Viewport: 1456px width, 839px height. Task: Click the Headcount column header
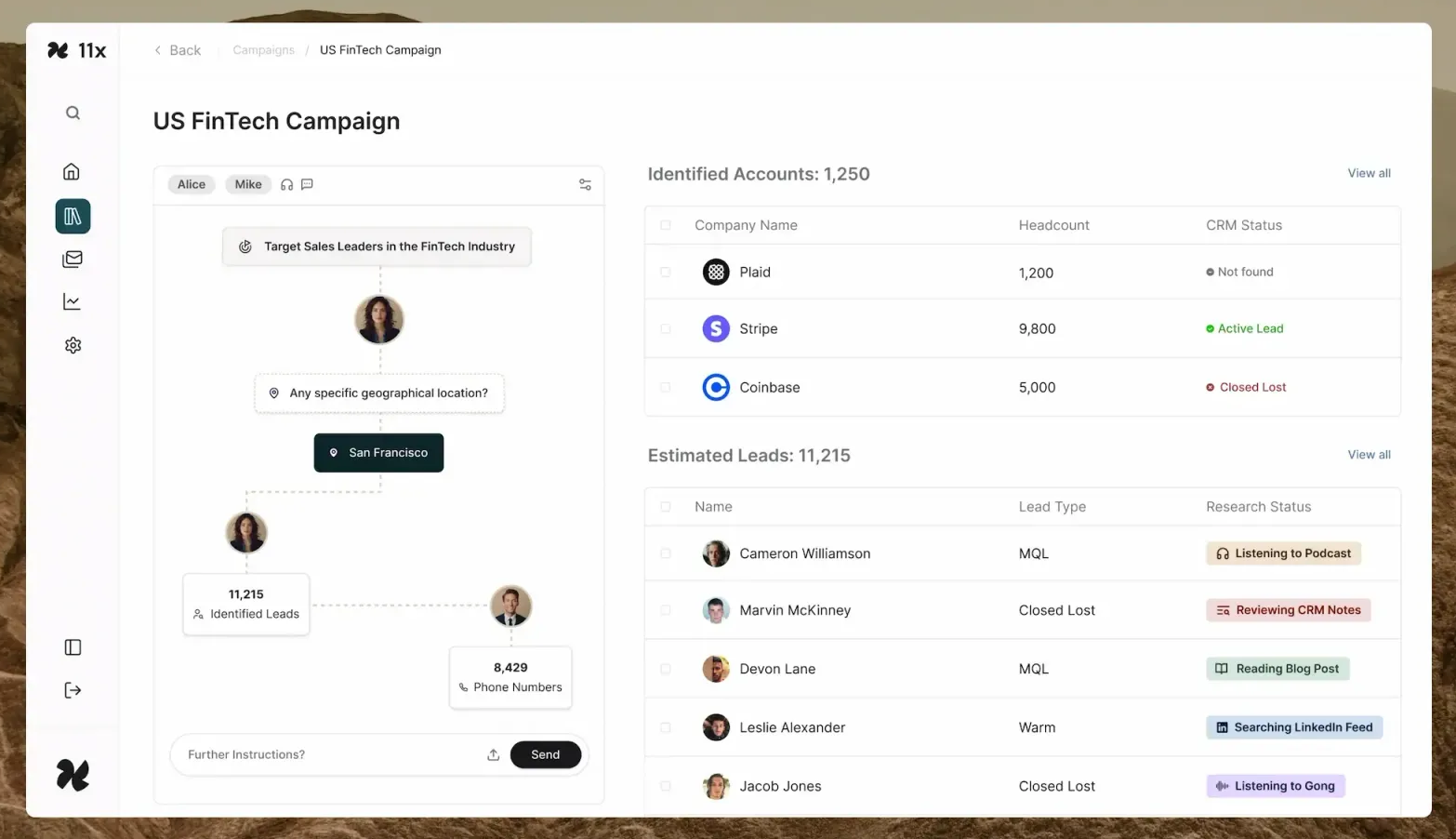[x=1053, y=225]
